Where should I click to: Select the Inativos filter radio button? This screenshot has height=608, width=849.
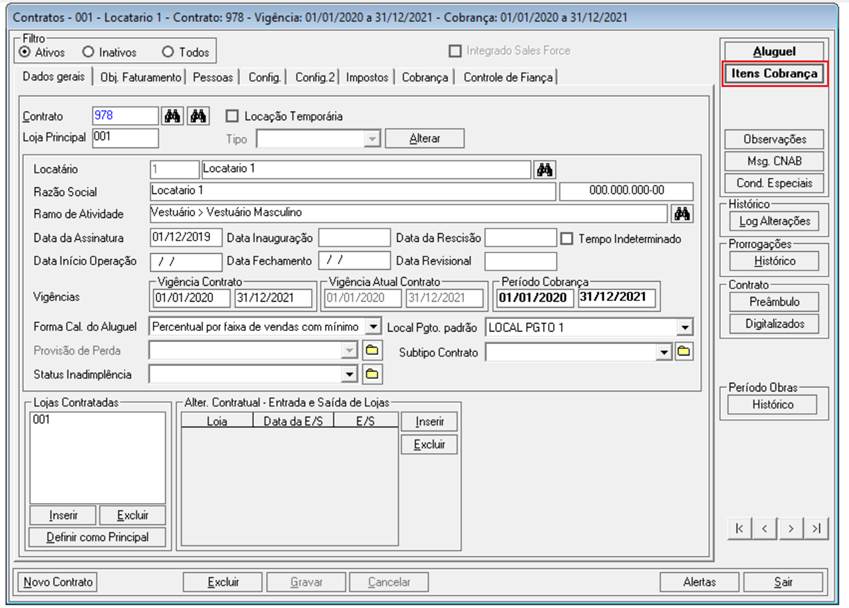coord(88,52)
